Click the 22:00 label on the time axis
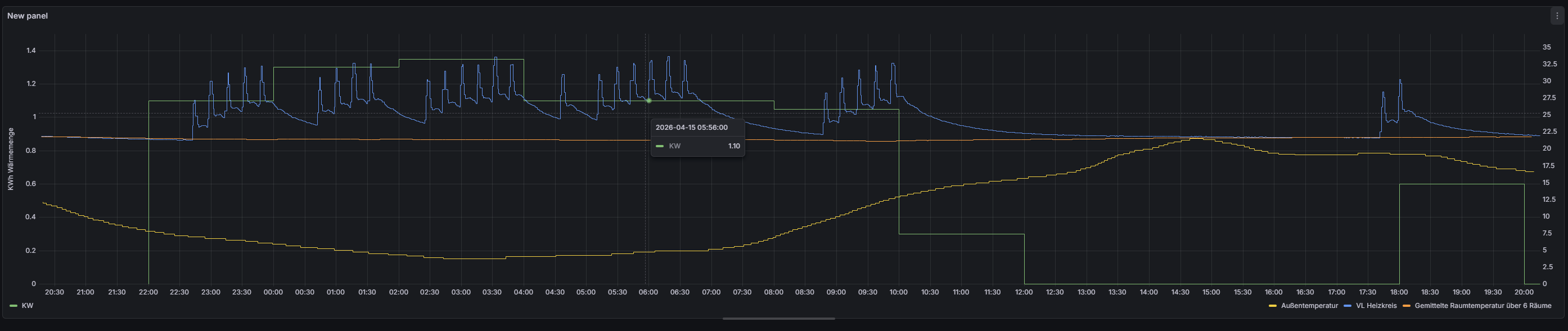 148,292
